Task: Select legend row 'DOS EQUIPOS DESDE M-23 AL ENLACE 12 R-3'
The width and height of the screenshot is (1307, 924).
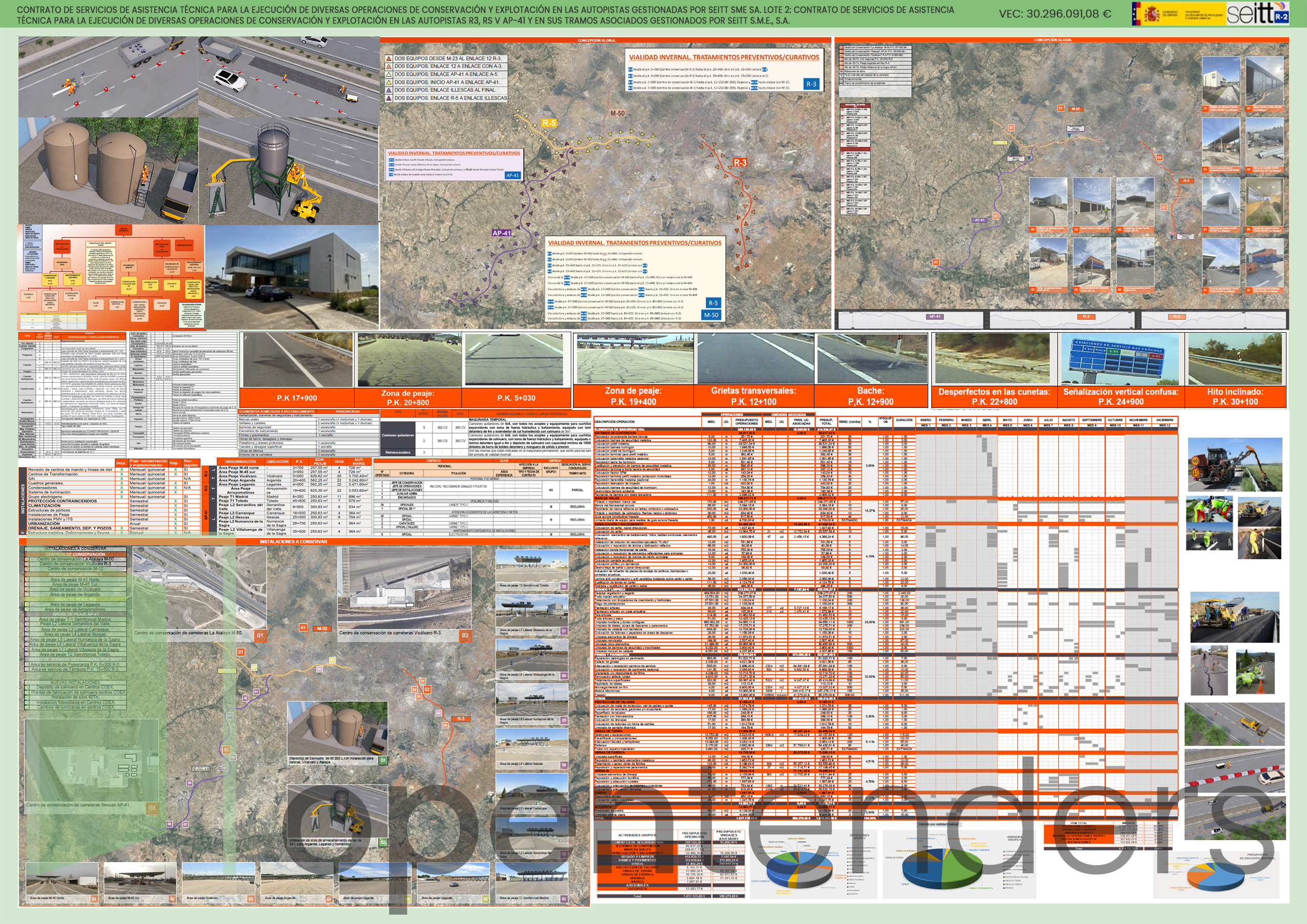Action: 446,58
